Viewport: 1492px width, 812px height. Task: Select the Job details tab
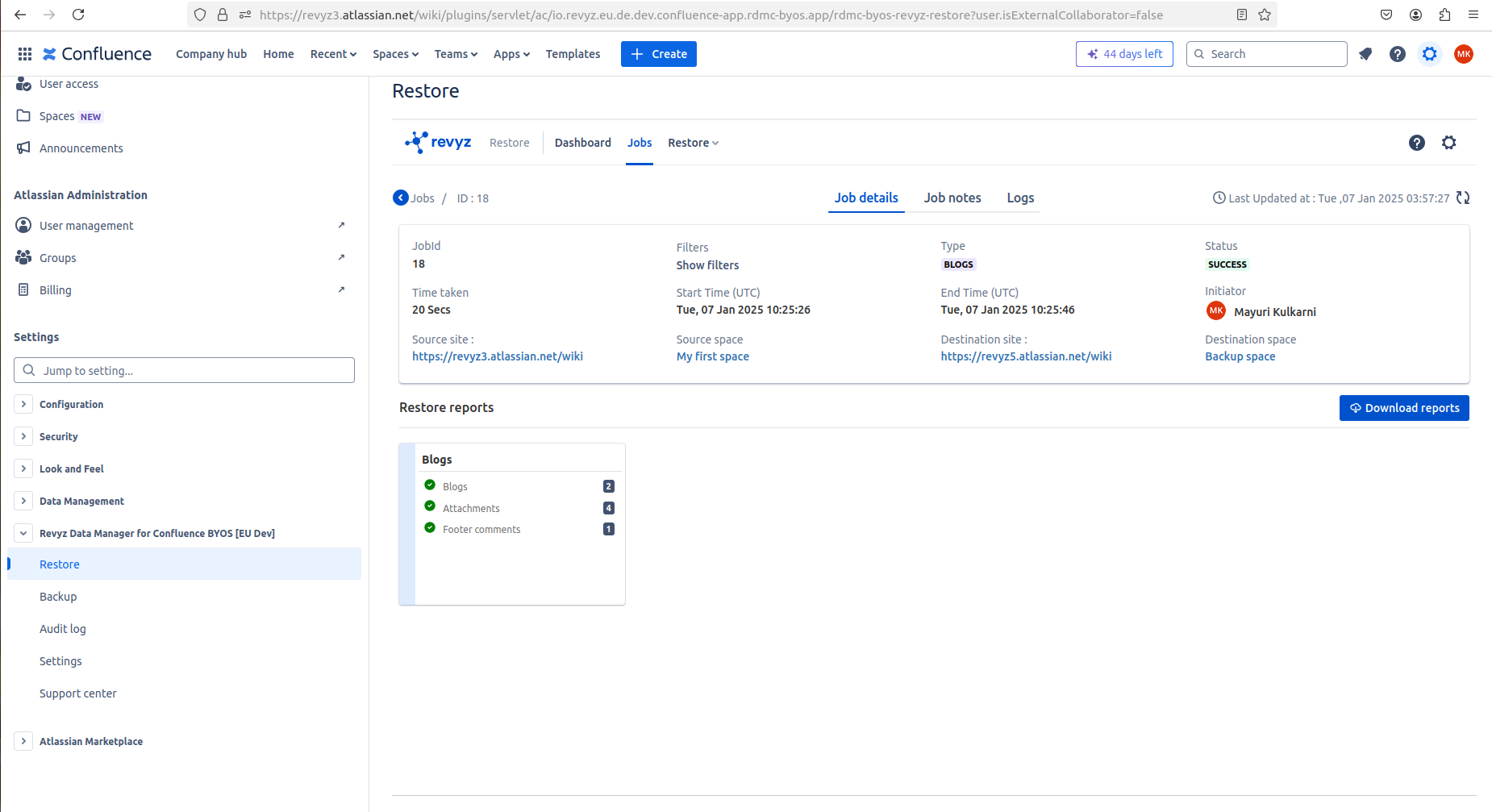pos(866,198)
